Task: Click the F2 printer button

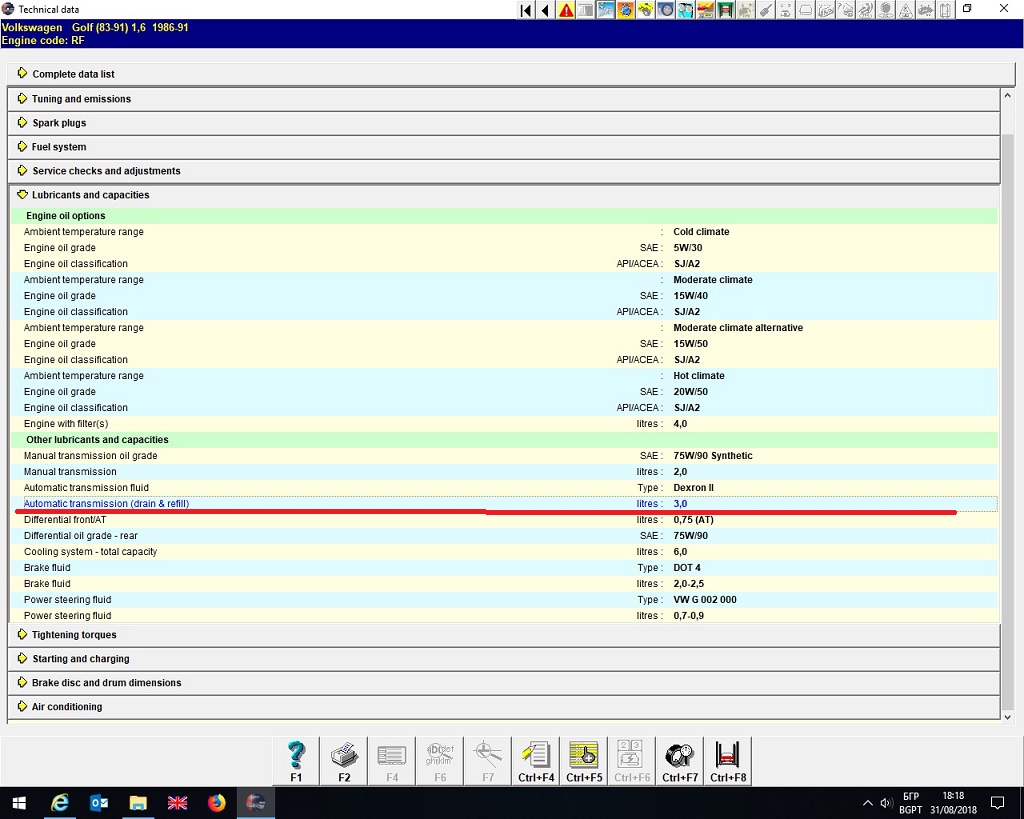Action: coord(344,761)
